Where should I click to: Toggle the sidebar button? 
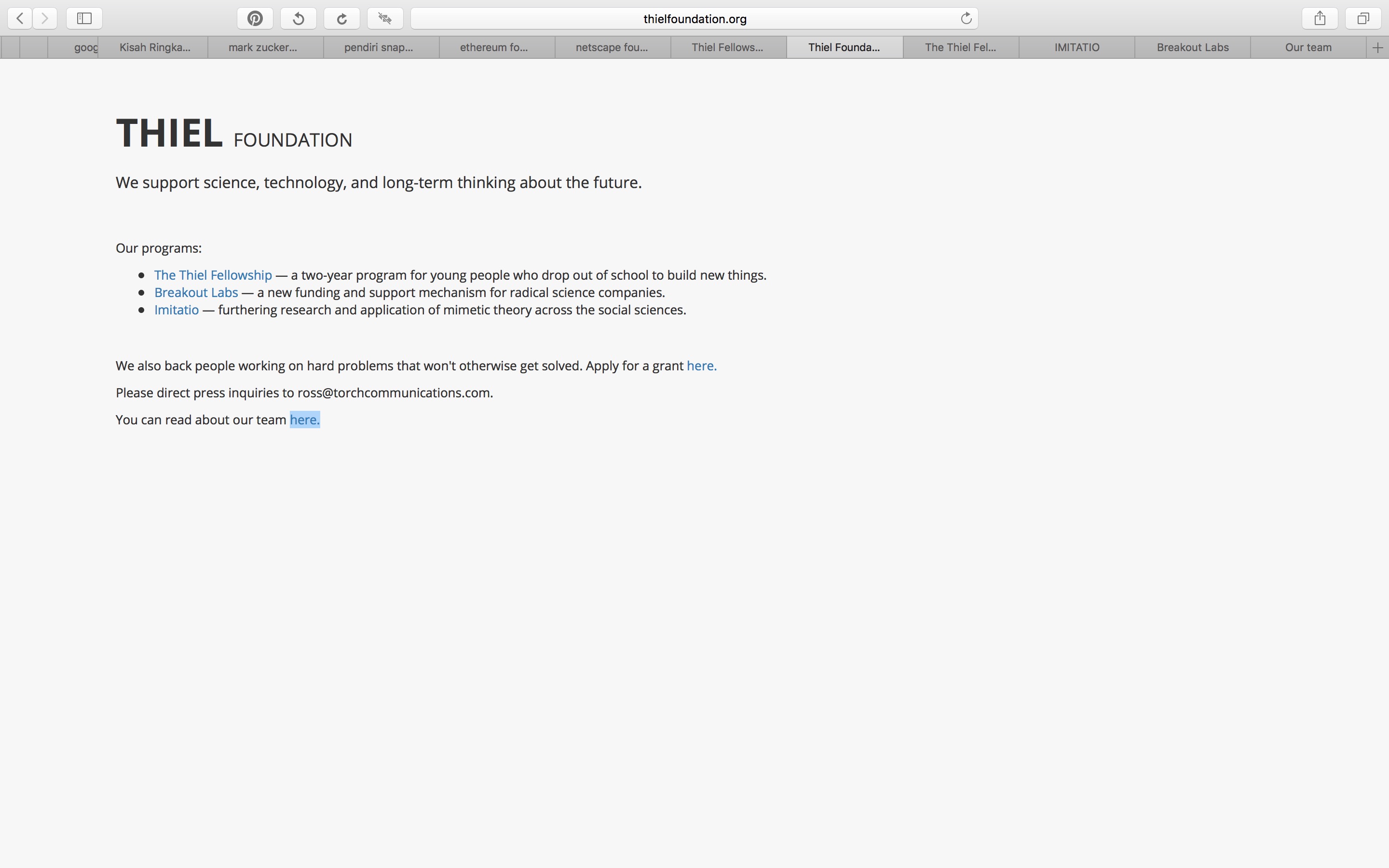[x=84, y=18]
